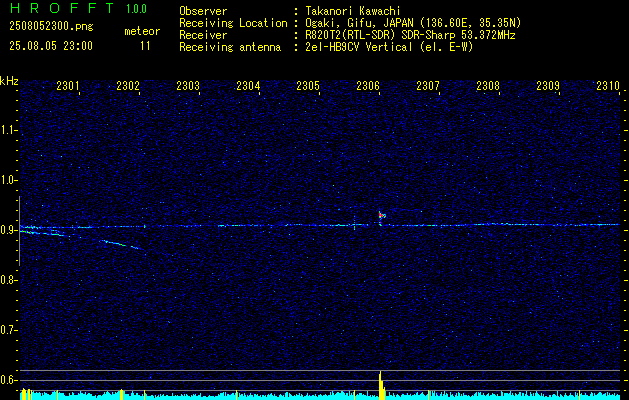This screenshot has height=400, width=629.
Task: Click the Receiving antenna label
Action: 230,47
